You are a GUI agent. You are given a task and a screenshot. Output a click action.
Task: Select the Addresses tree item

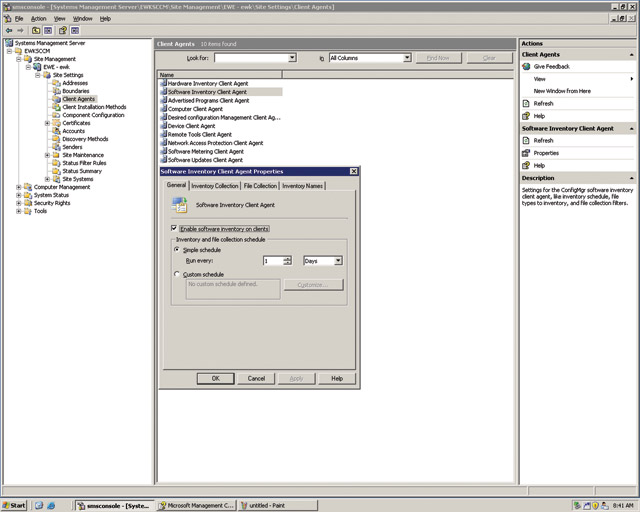pyautogui.click(x=75, y=83)
